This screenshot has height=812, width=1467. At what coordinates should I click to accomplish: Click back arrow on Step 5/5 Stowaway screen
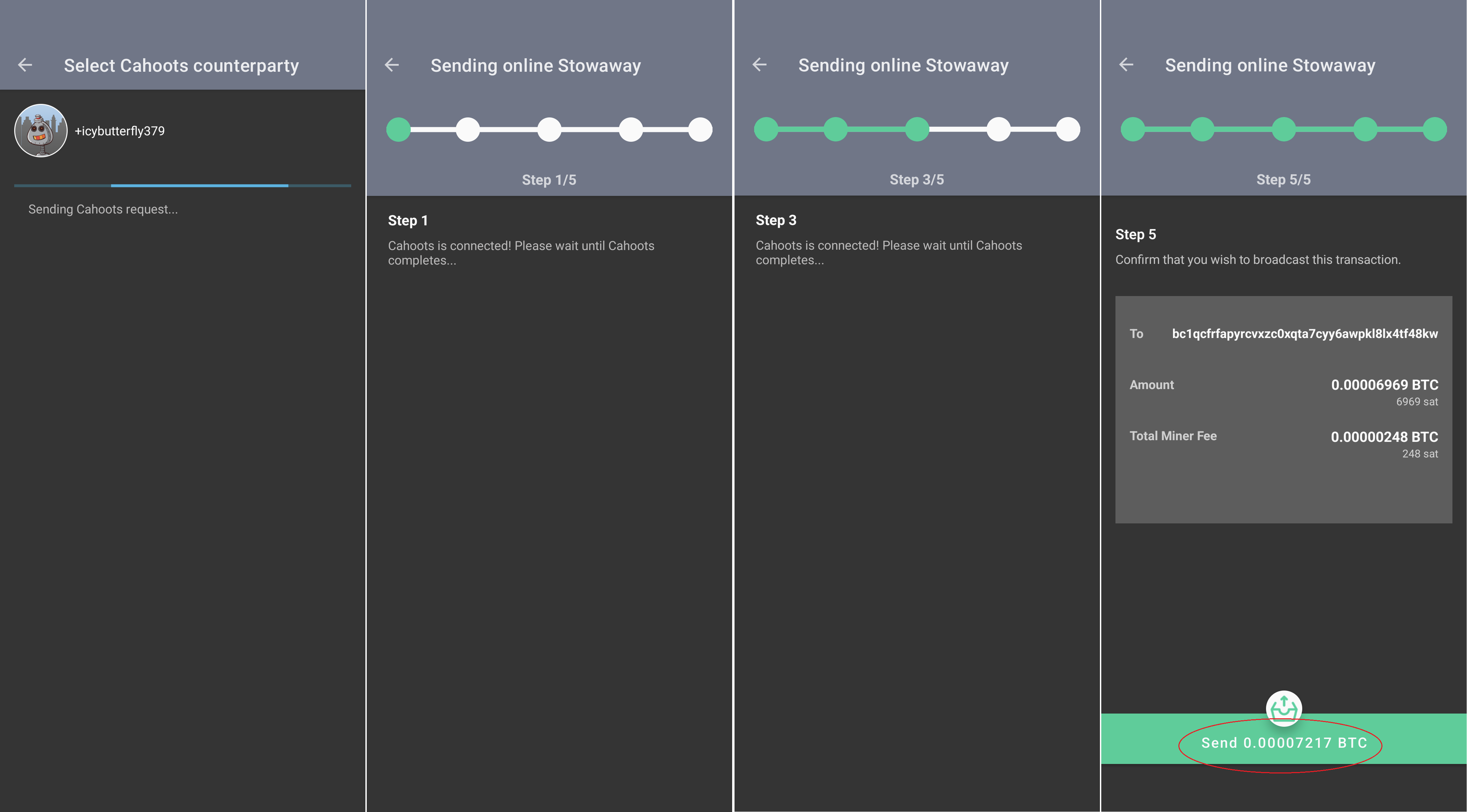(x=1126, y=65)
